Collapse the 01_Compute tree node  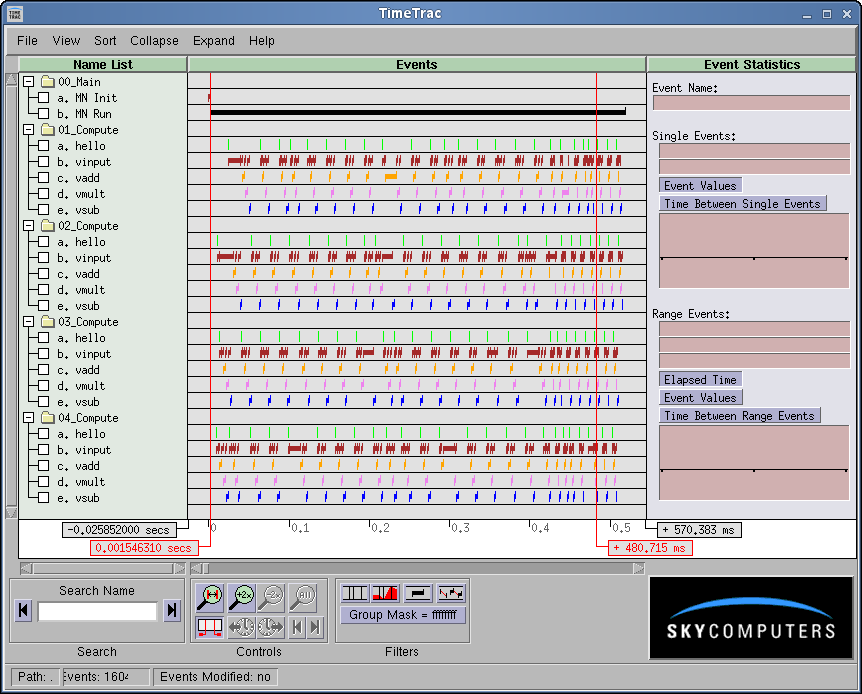click(29, 130)
